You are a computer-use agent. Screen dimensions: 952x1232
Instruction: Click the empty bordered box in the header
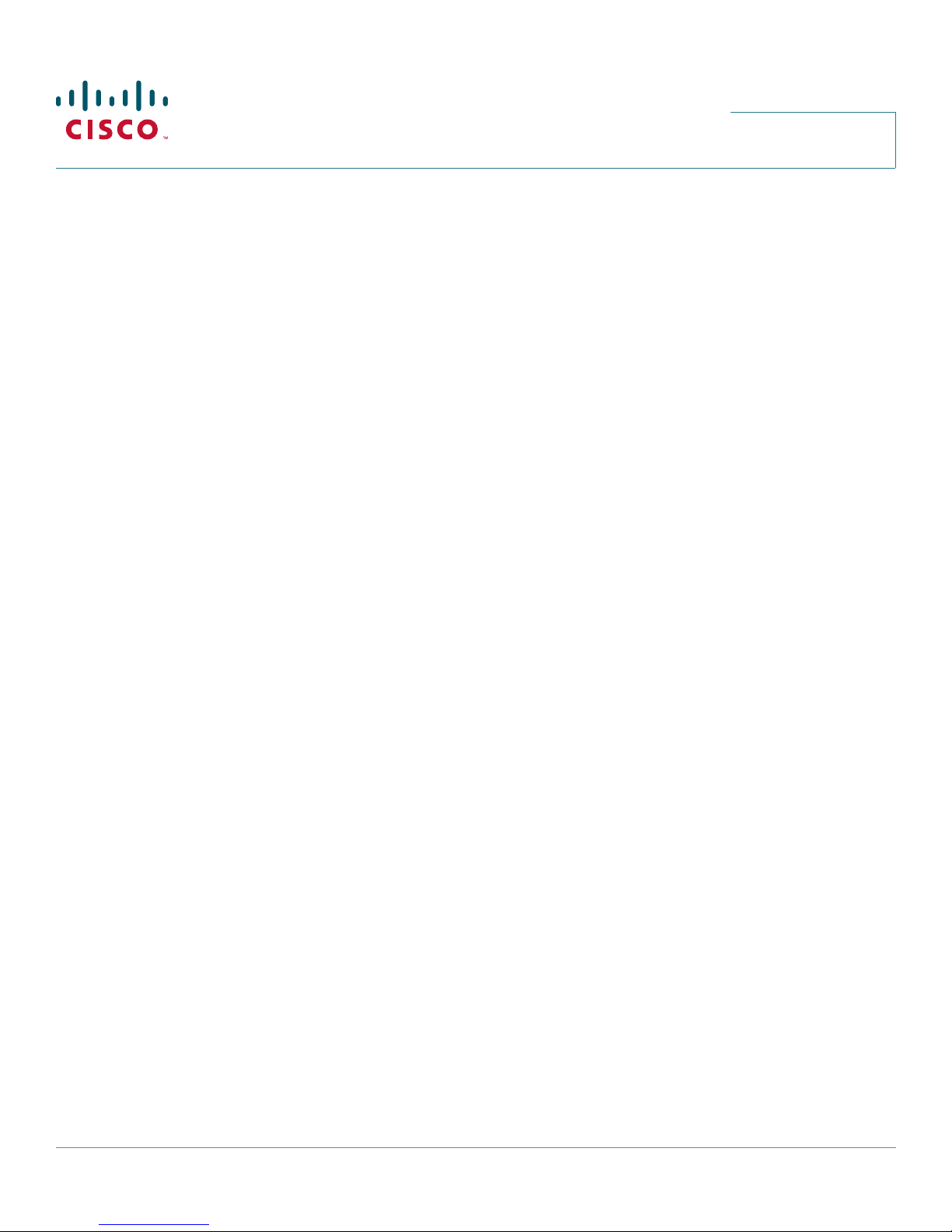(x=813, y=140)
